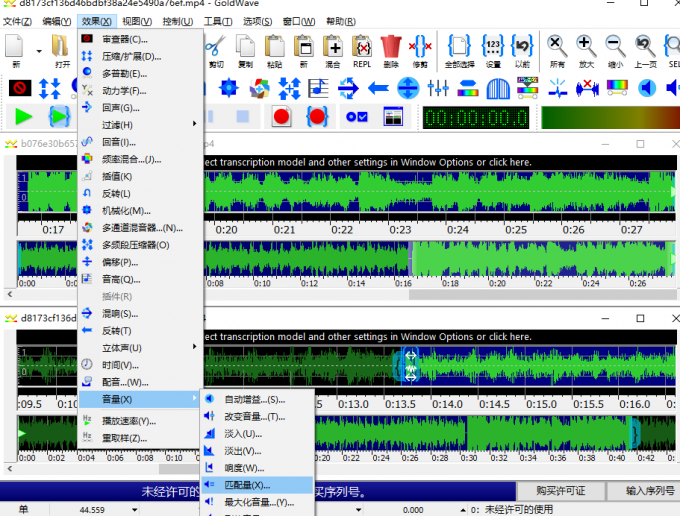Click the 00:00:00.0 time display
The image size is (680, 516).
pos(476,118)
